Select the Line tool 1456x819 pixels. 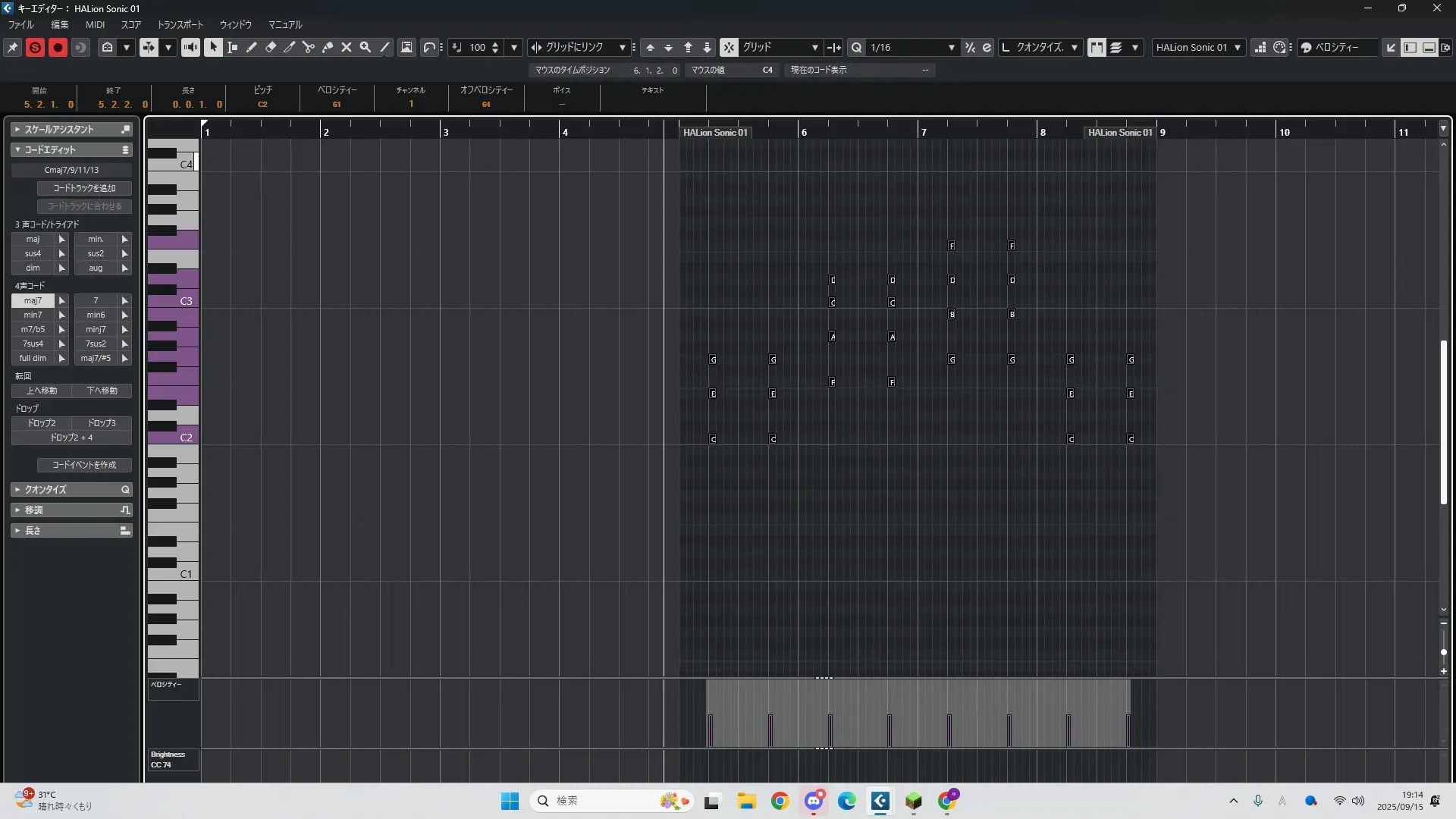click(384, 47)
